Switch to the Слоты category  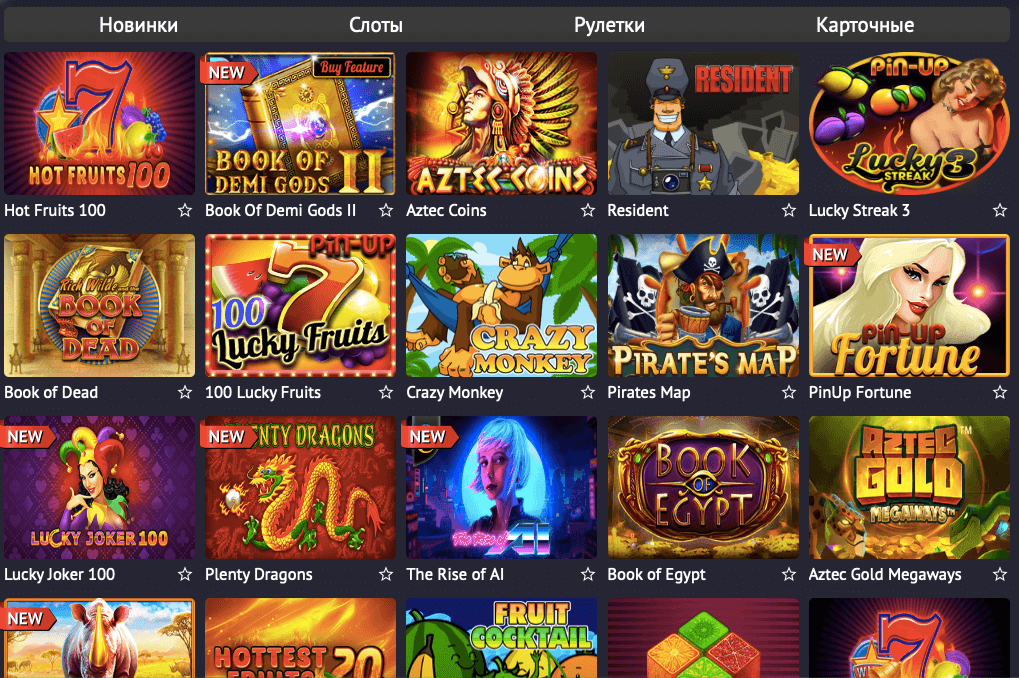pyautogui.click(x=376, y=25)
